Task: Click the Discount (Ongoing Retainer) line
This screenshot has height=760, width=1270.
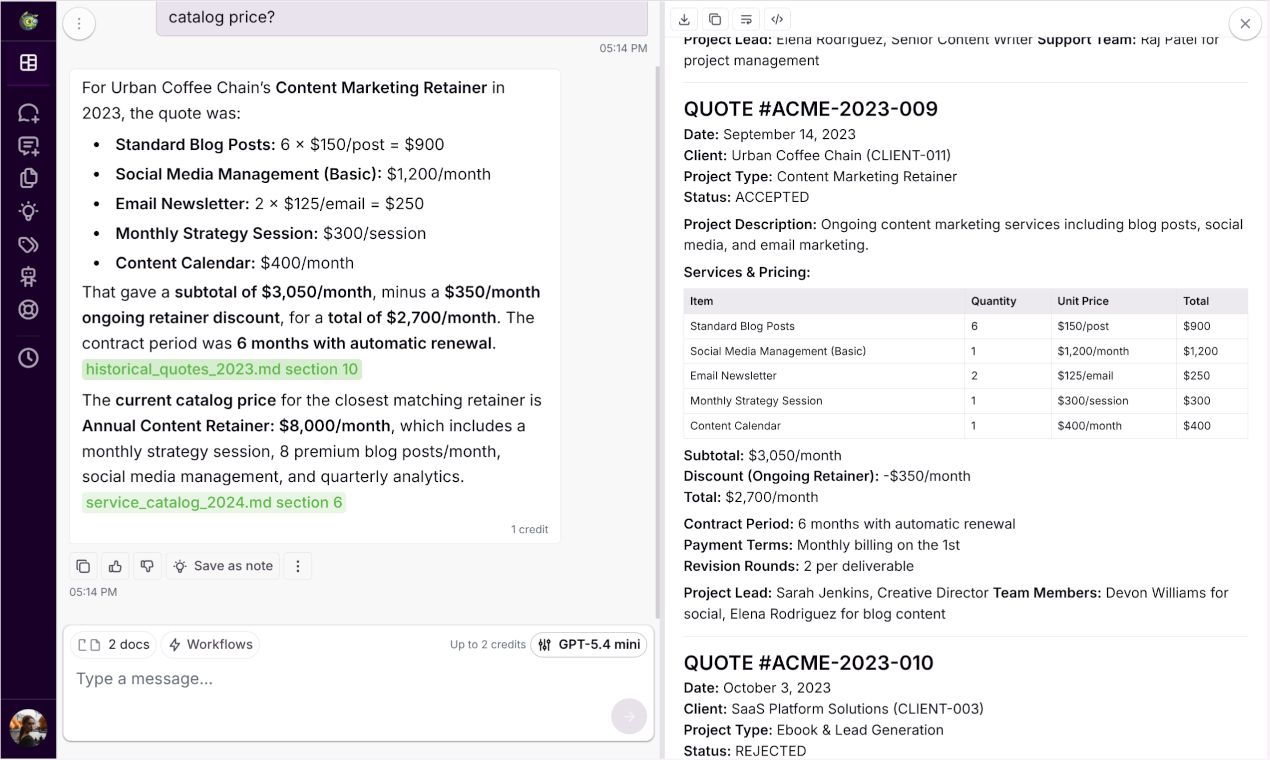Action: tap(827, 476)
